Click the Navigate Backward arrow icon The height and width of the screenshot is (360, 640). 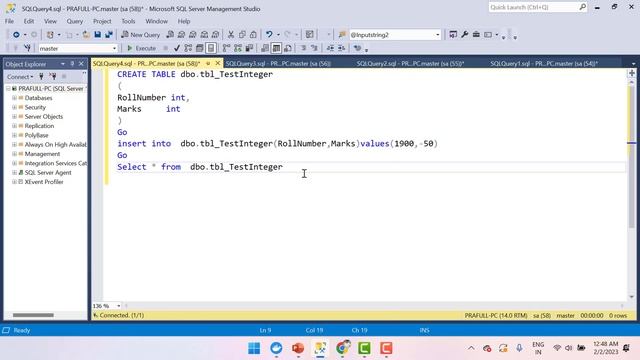click(16, 35)
